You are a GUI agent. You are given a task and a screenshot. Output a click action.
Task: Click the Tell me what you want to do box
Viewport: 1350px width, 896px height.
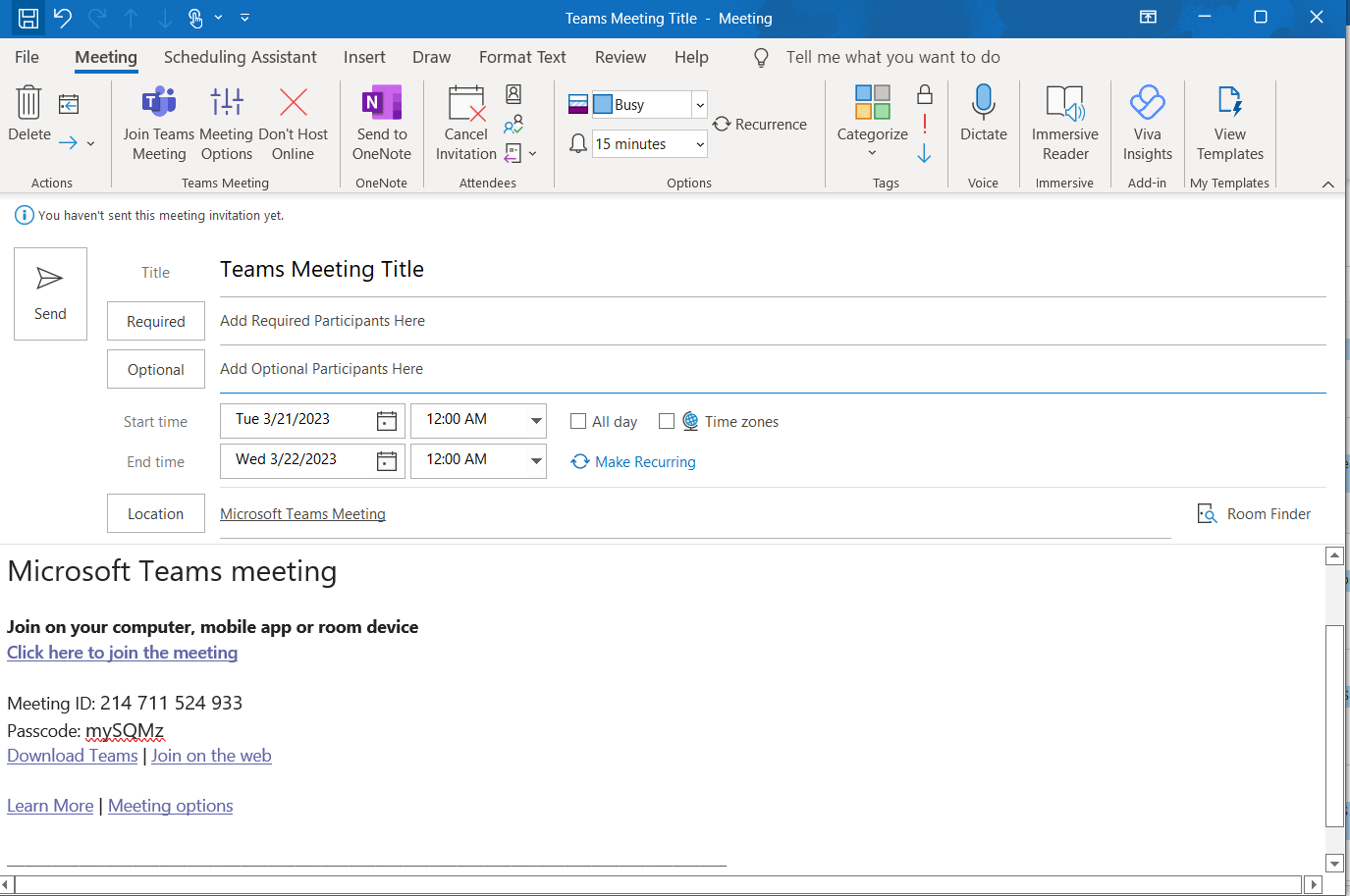click(x=892, y=57)
